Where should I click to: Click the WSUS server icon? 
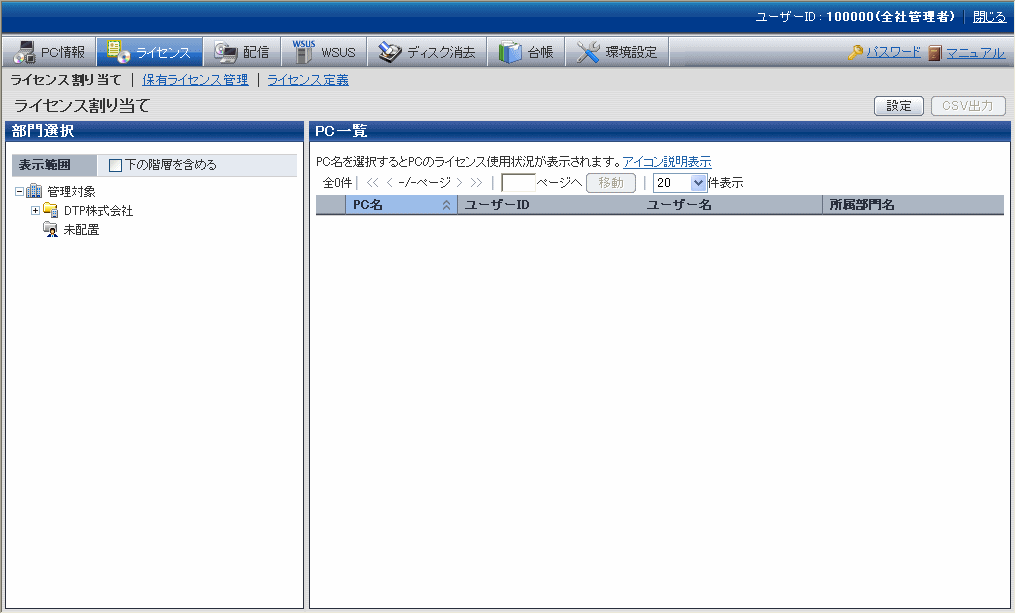pyautogui.click(x=303, y=52)
